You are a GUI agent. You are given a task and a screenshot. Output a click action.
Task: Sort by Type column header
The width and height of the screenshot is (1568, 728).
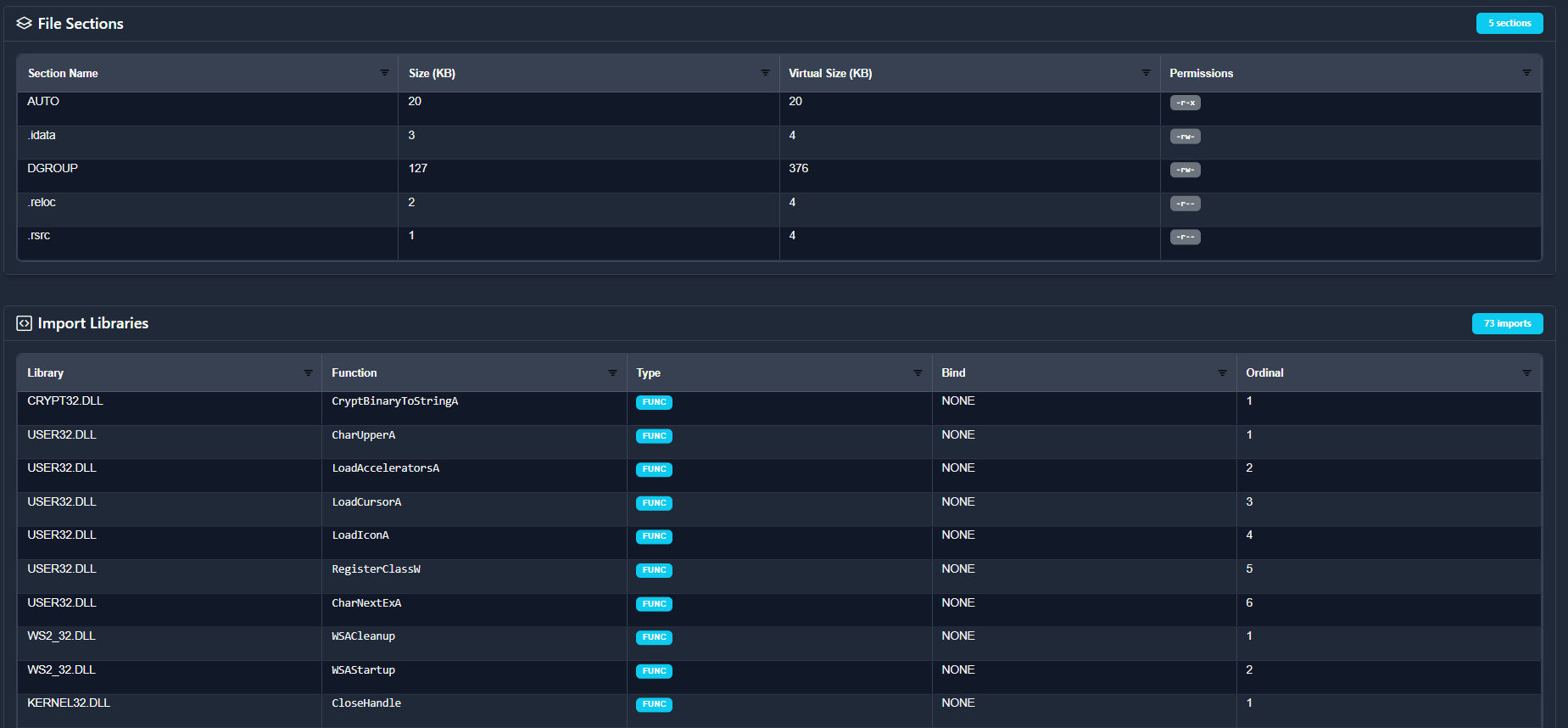[x=648, y=373]
